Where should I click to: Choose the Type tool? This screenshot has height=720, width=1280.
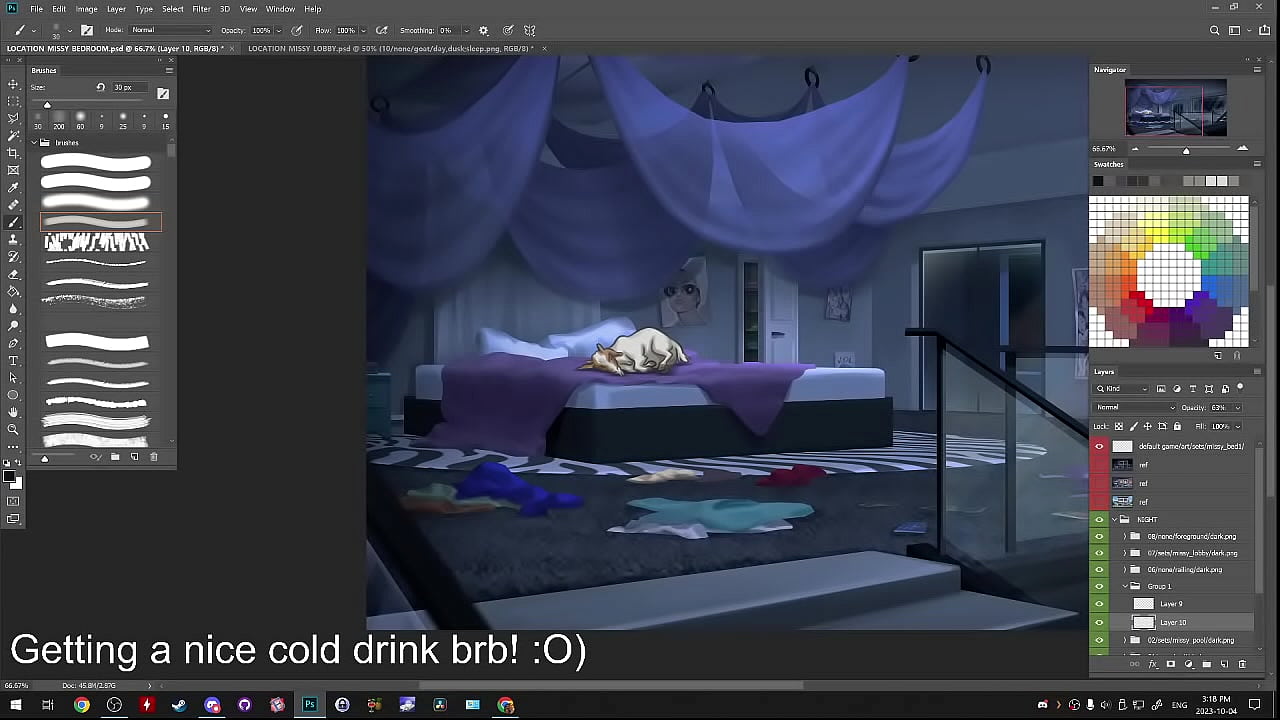click(x=13, y=360)
